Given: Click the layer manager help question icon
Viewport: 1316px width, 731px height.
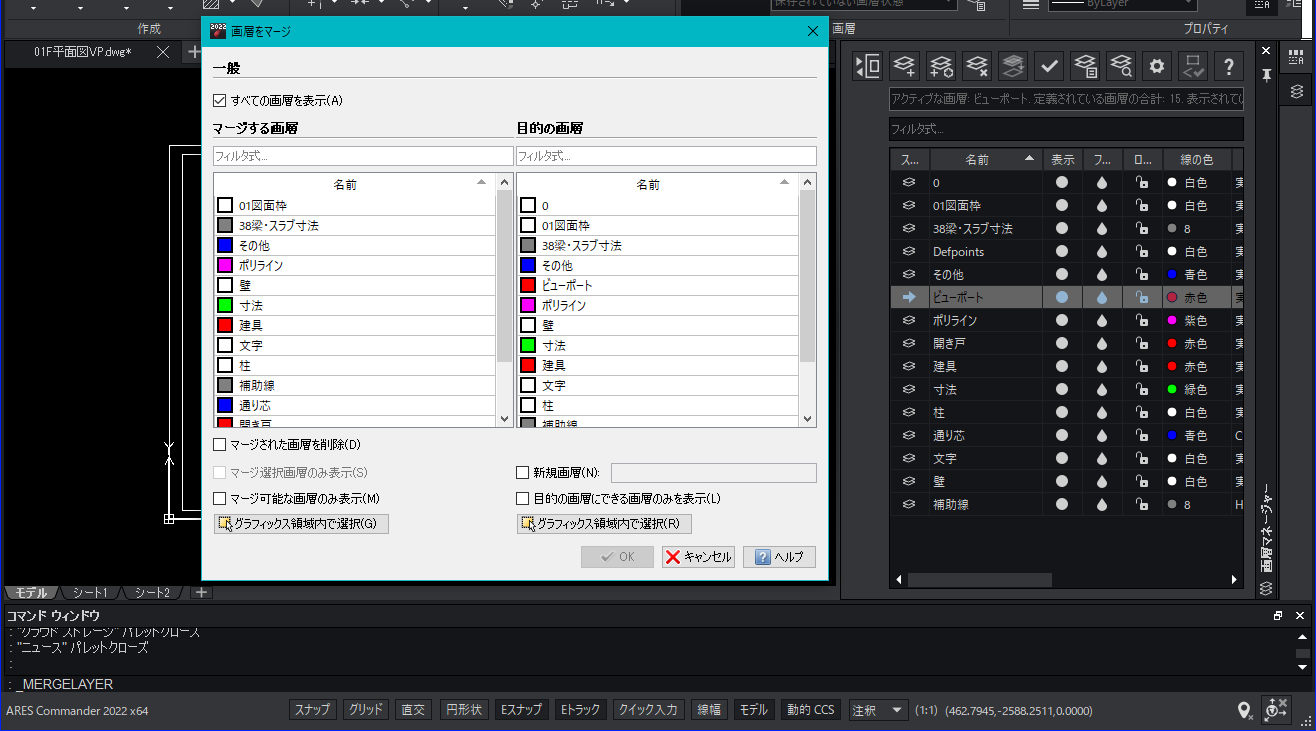Looking at the screenshot, I should (1229, 67).
